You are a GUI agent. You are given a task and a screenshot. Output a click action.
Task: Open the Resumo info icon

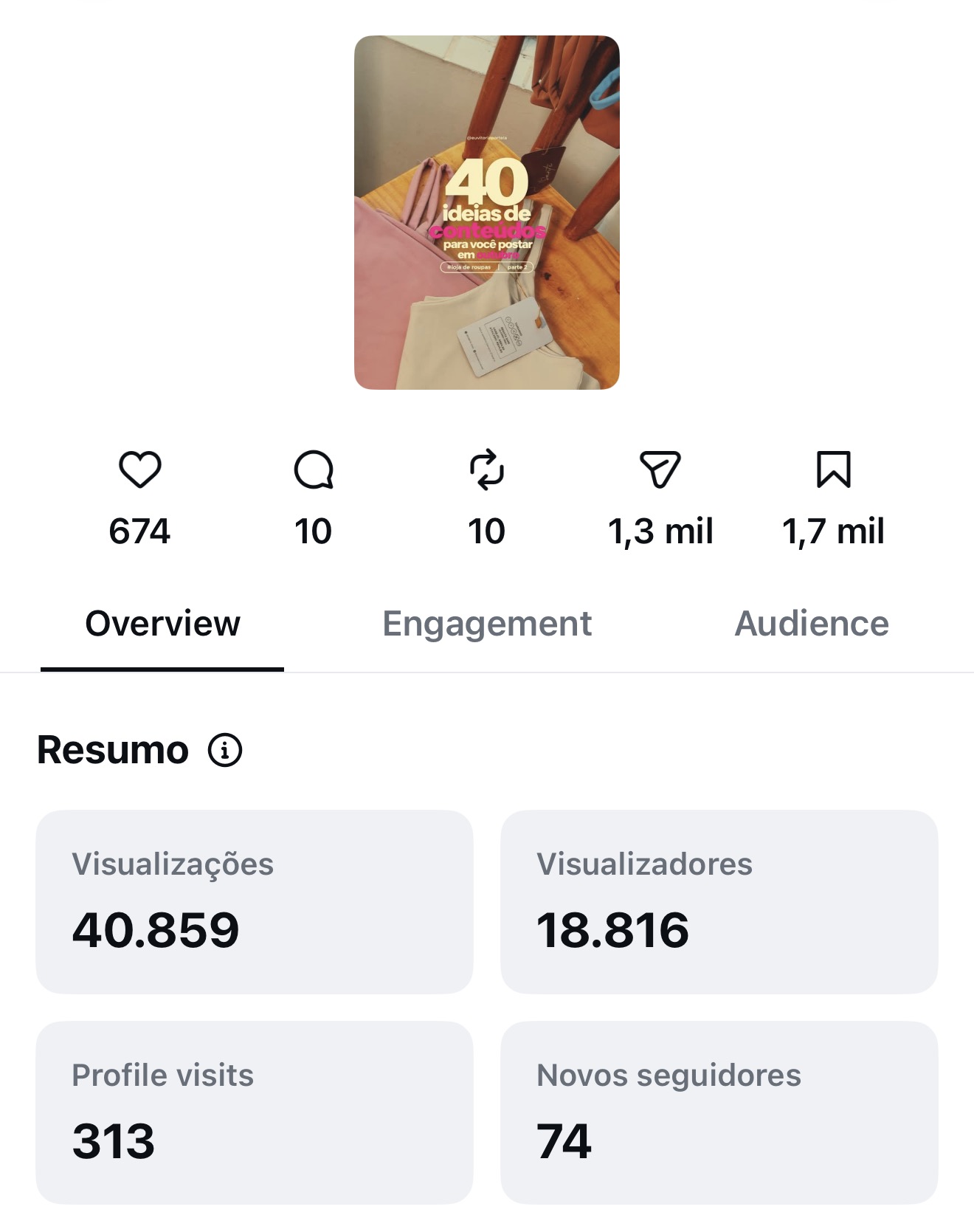pyautogui.click(x=225, y=750)
